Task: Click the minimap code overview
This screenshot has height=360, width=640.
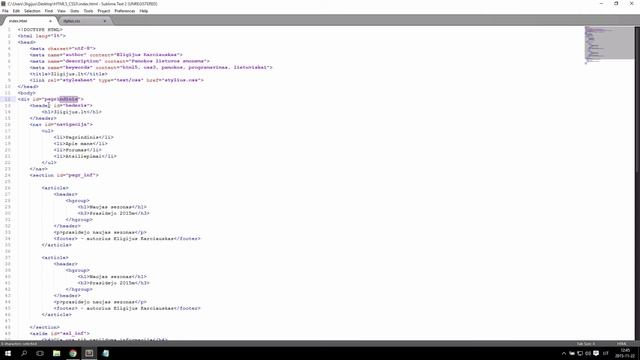Action: click(609, 45)
